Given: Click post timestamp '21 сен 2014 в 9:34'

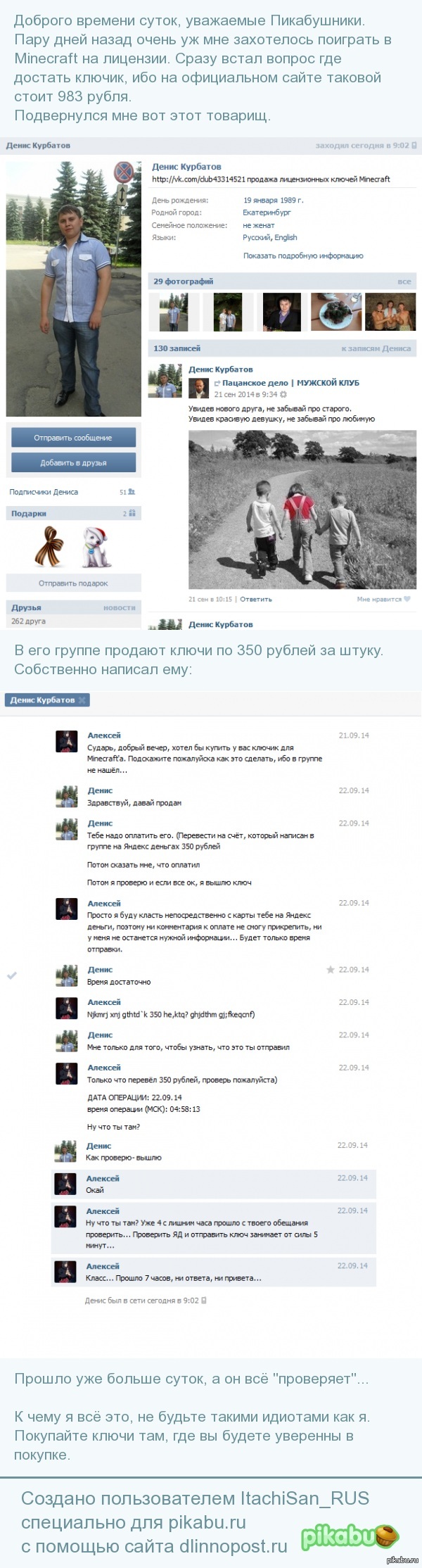Looking at the screenshot, I should click(x=245, y=395).
